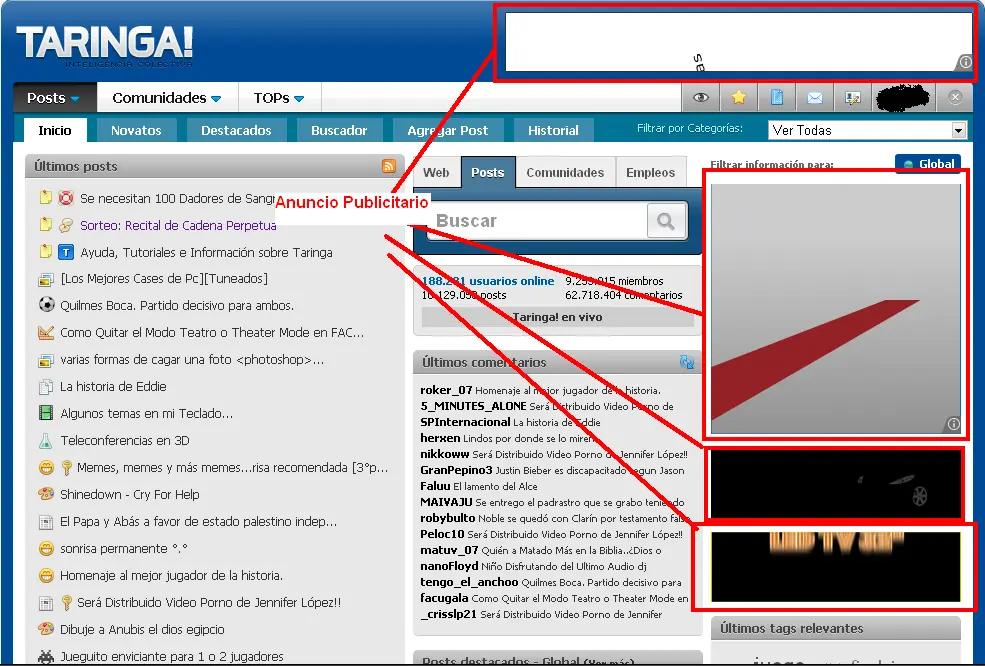
Task: Open messages envelope icon
Action: pyautogui.click(x=815, y=97)
